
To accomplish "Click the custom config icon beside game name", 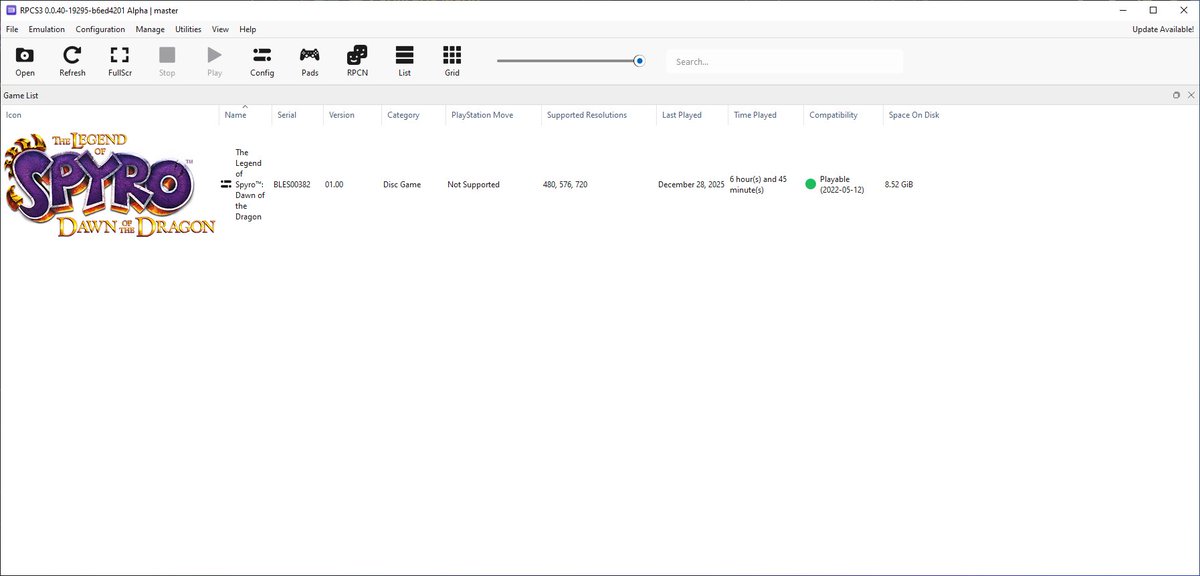I will point(226,184).
